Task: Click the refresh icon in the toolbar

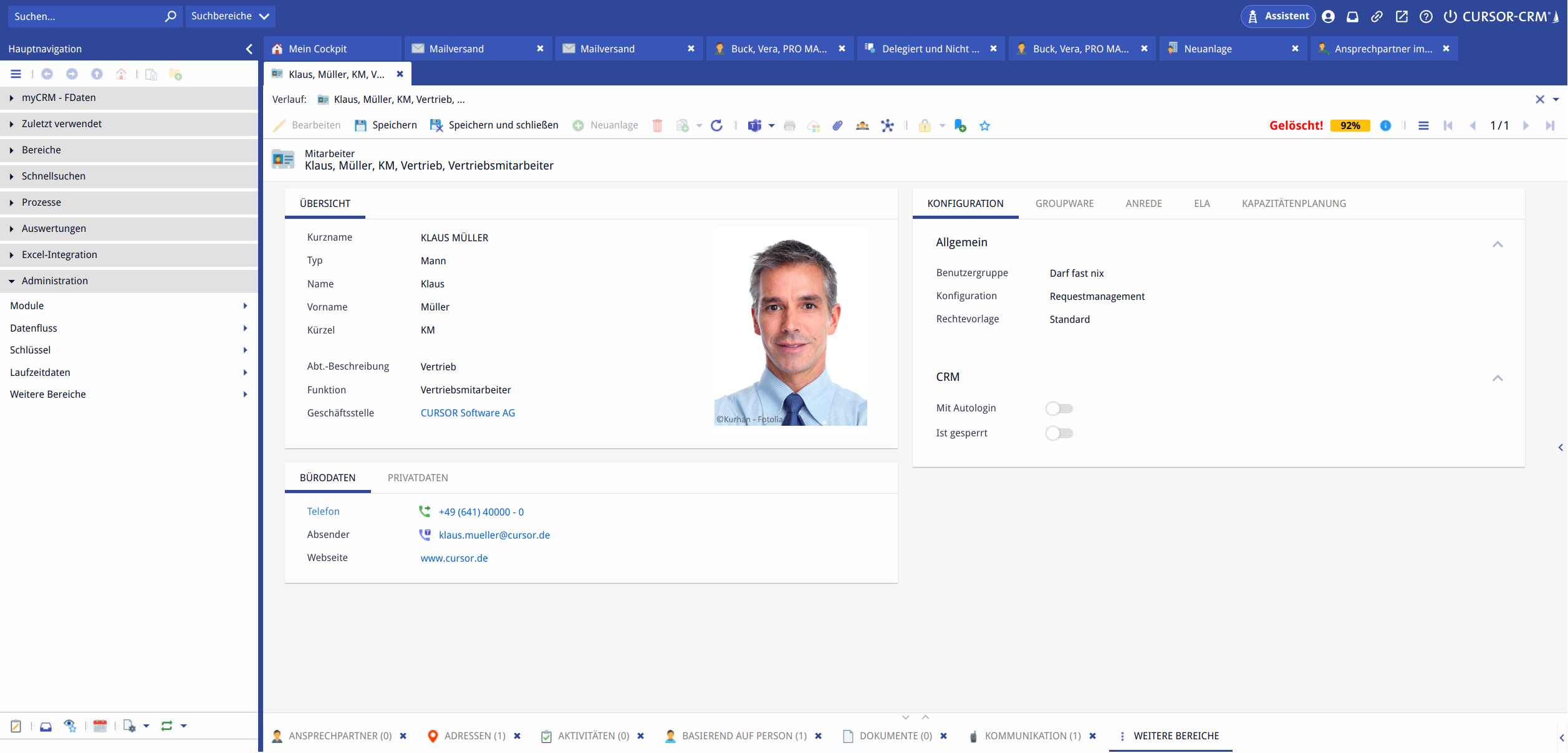Action: [x=717, y=126]
